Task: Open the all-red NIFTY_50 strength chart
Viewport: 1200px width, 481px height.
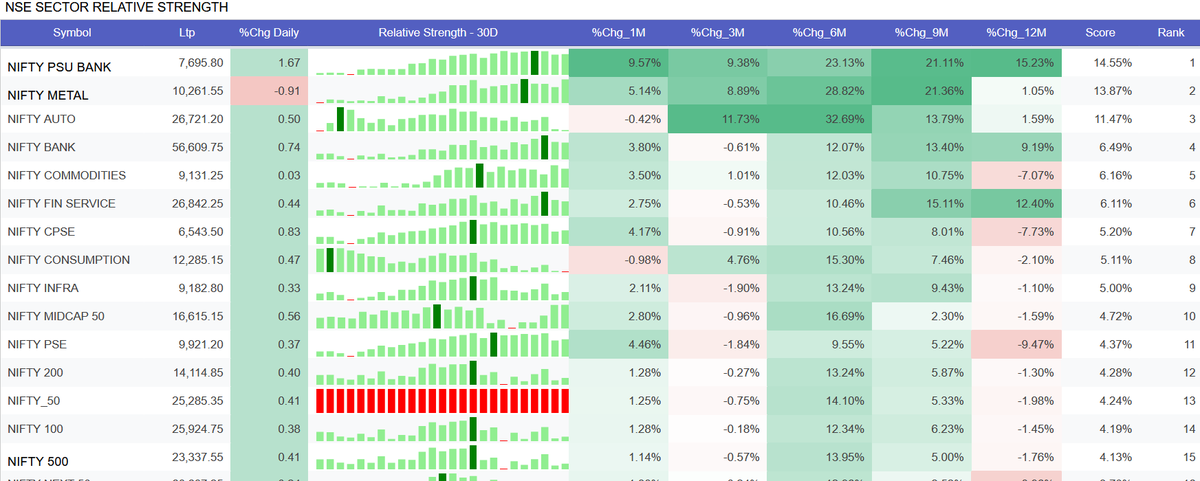Action: click(x=441, y=400)
